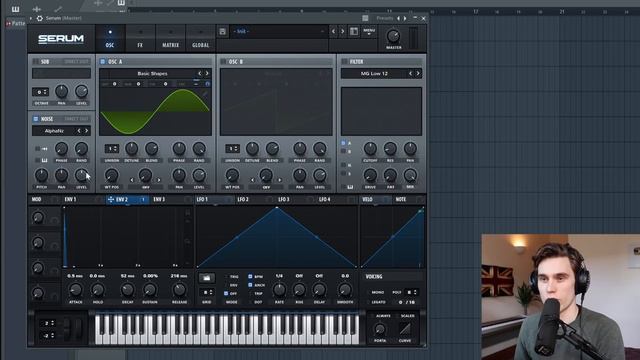Select LFO mode Off option
Viewport: 640px width, 360px height.
[x=226, y=293]
